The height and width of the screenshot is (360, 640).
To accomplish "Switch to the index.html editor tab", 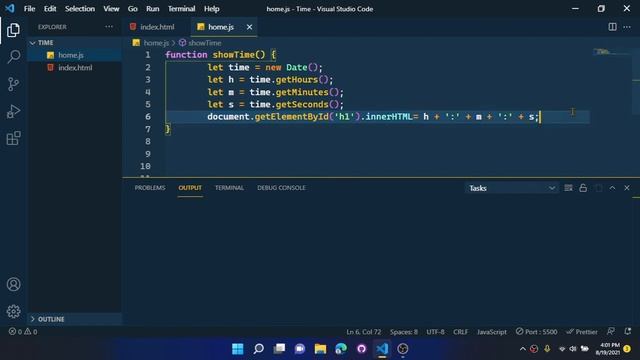I will tap(157, 27).
